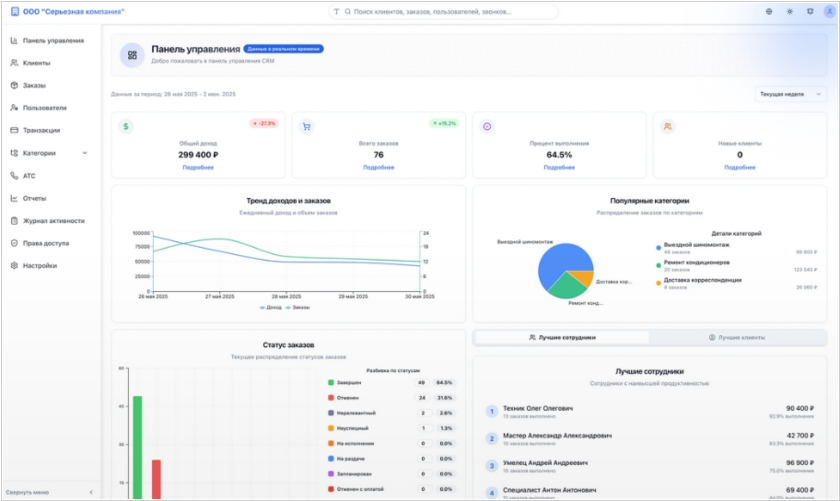Image resolution: width=840 pixels, height=501 pixels.
Task: Click the new clients card people icon
Action: pyautogui.click(x=667, y=127)
